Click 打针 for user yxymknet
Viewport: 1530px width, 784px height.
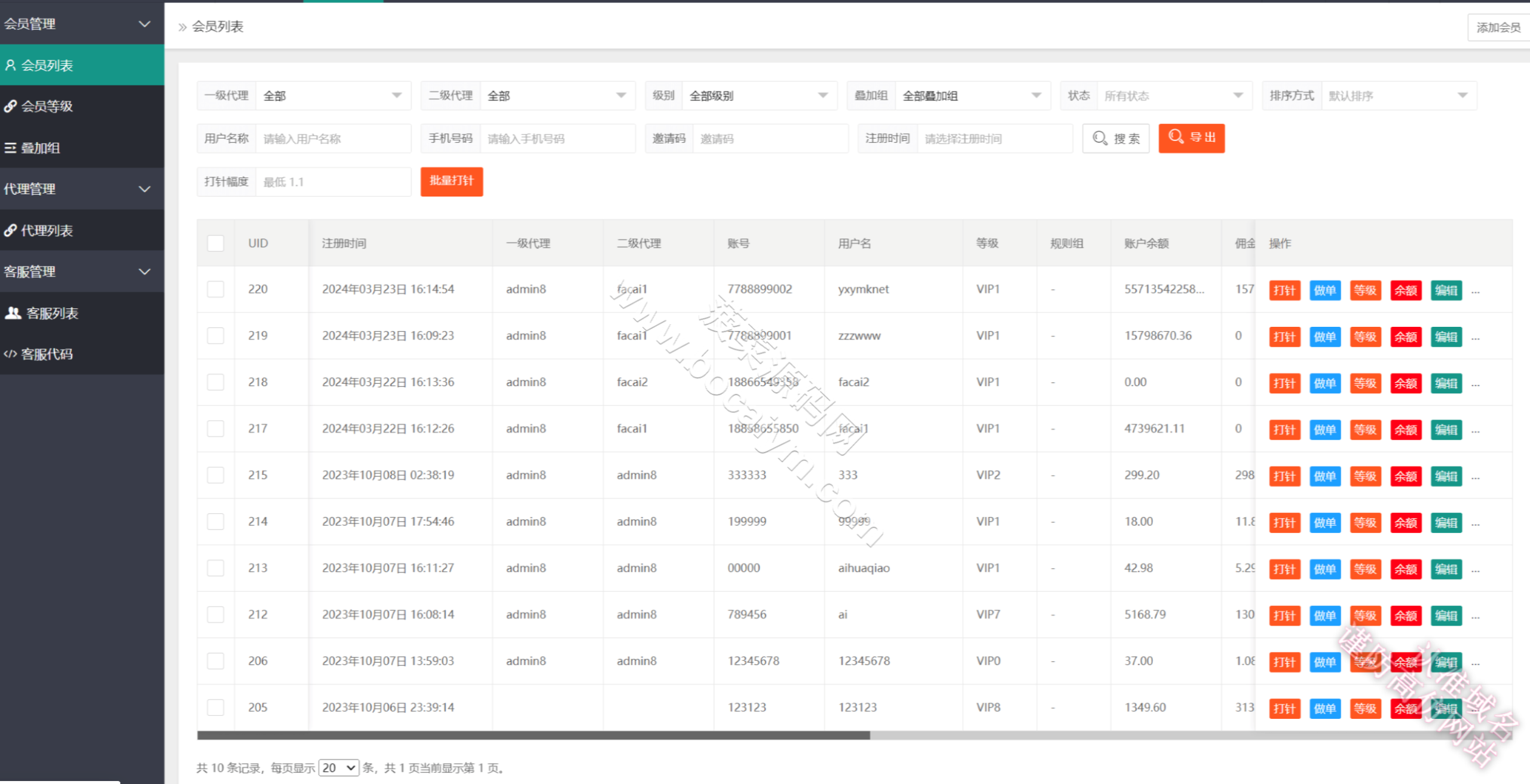click(x=1284, y=290)
